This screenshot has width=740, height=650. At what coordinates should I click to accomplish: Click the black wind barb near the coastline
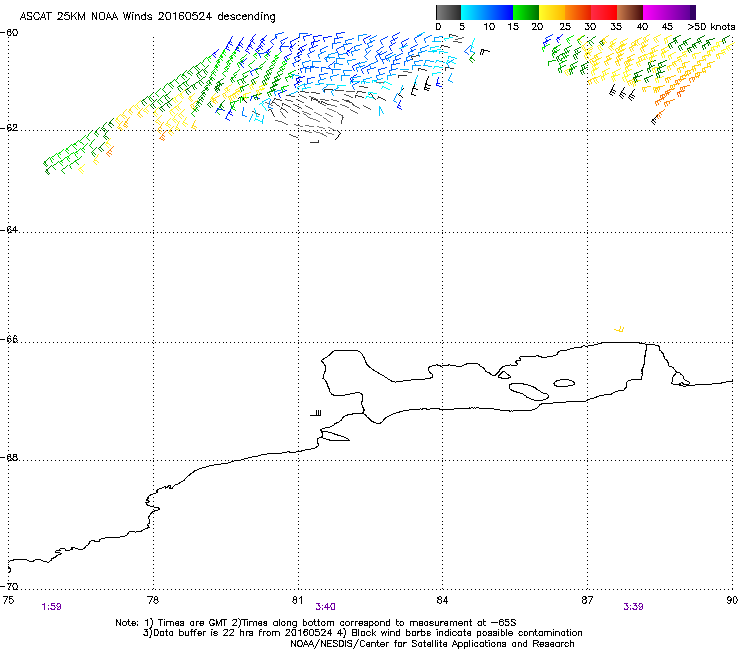(316, 413)
